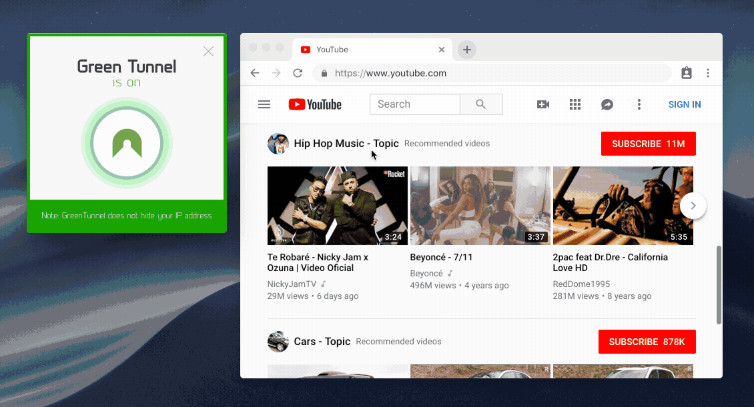The height and width of the screenshot is (407, 754).
Task: Open the Cars - Topic channel title
Action: point(322,342)
